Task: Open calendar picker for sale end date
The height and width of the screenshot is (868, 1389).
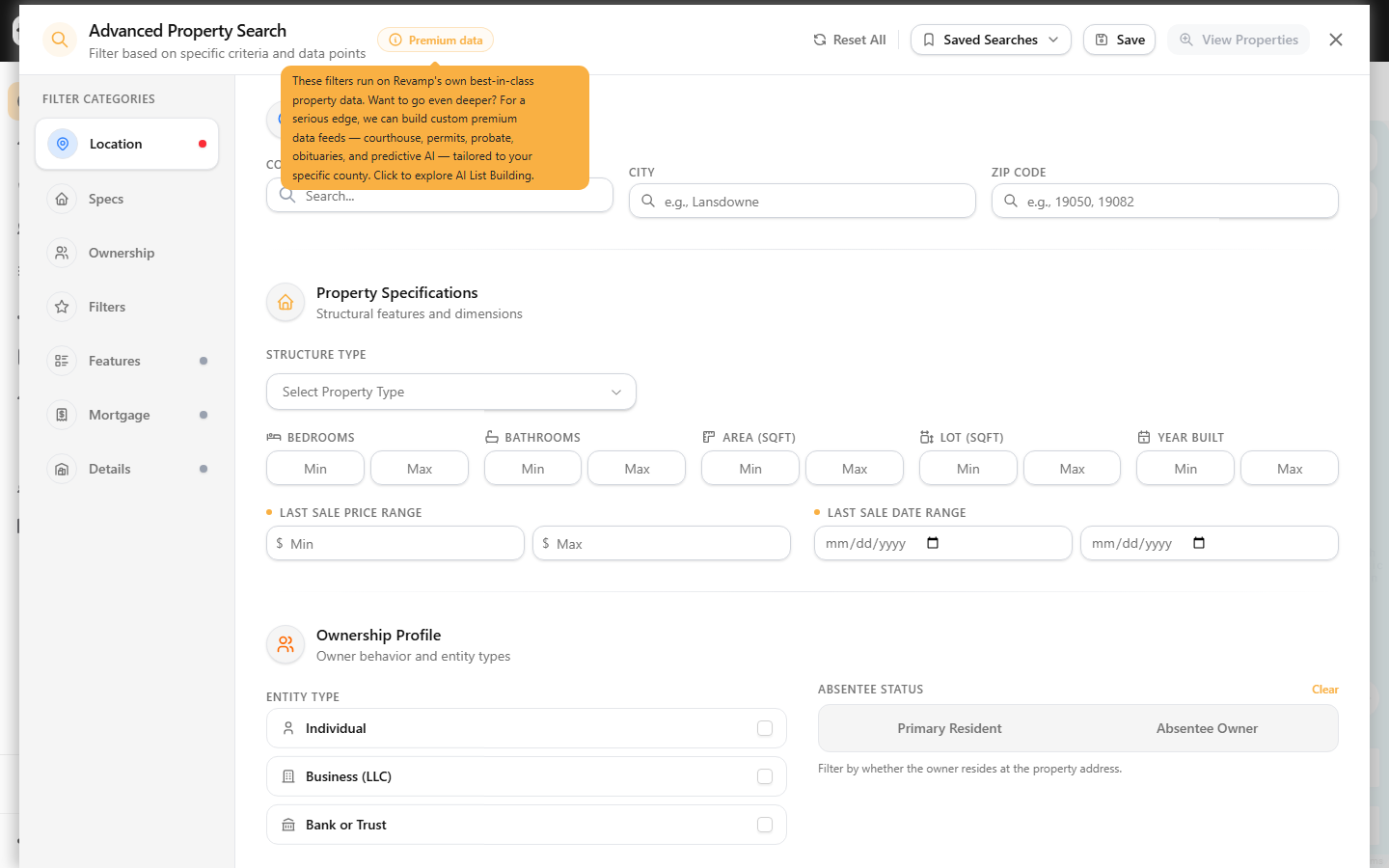Action: (x=1199, y=543)
